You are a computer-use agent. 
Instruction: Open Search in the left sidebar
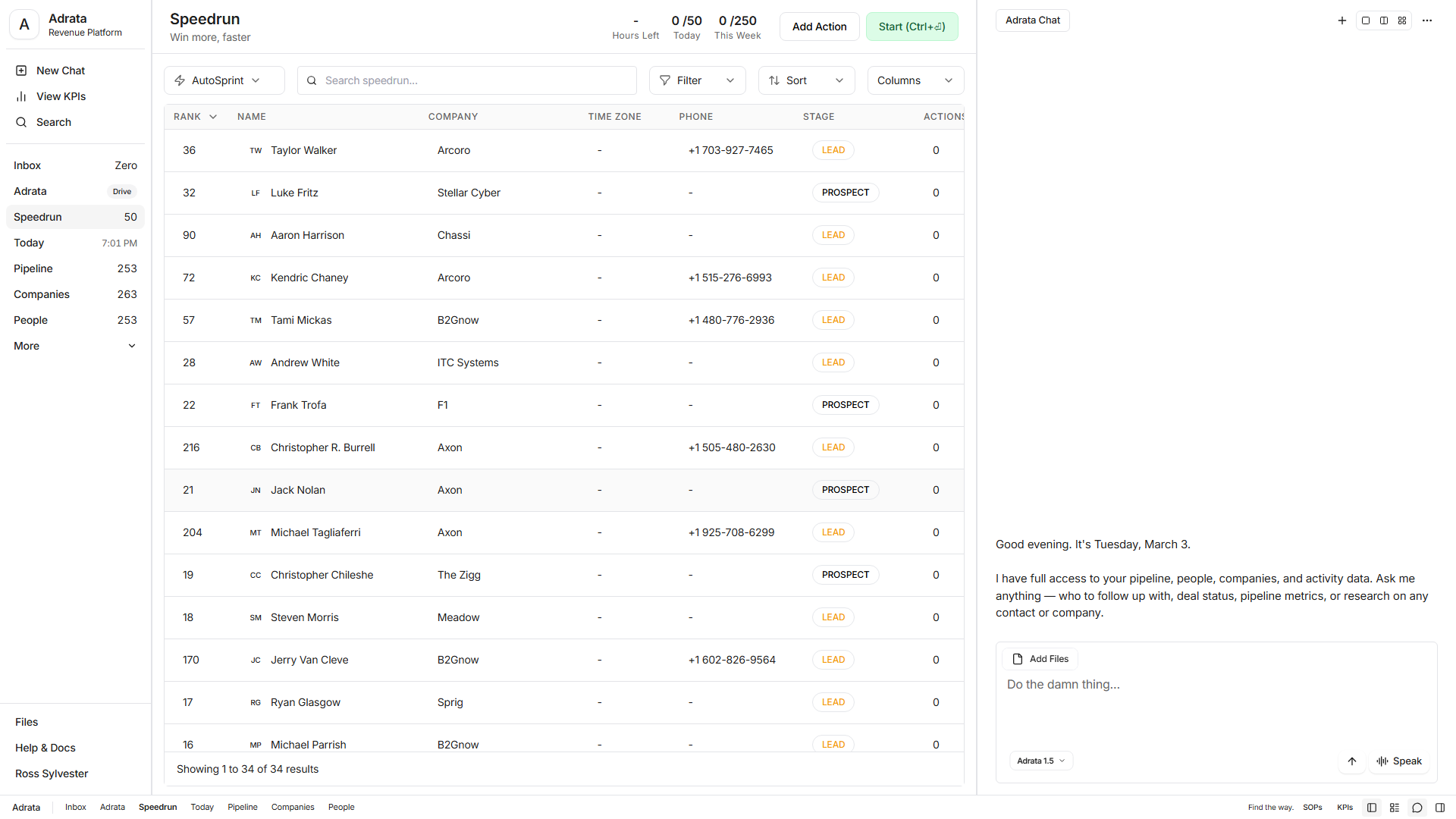pos(53,121)
